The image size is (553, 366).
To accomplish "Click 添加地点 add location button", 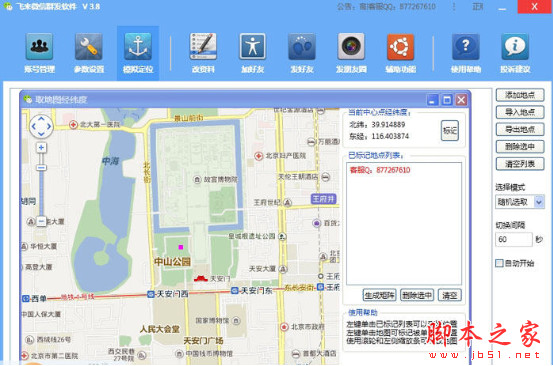I will 520,95.
